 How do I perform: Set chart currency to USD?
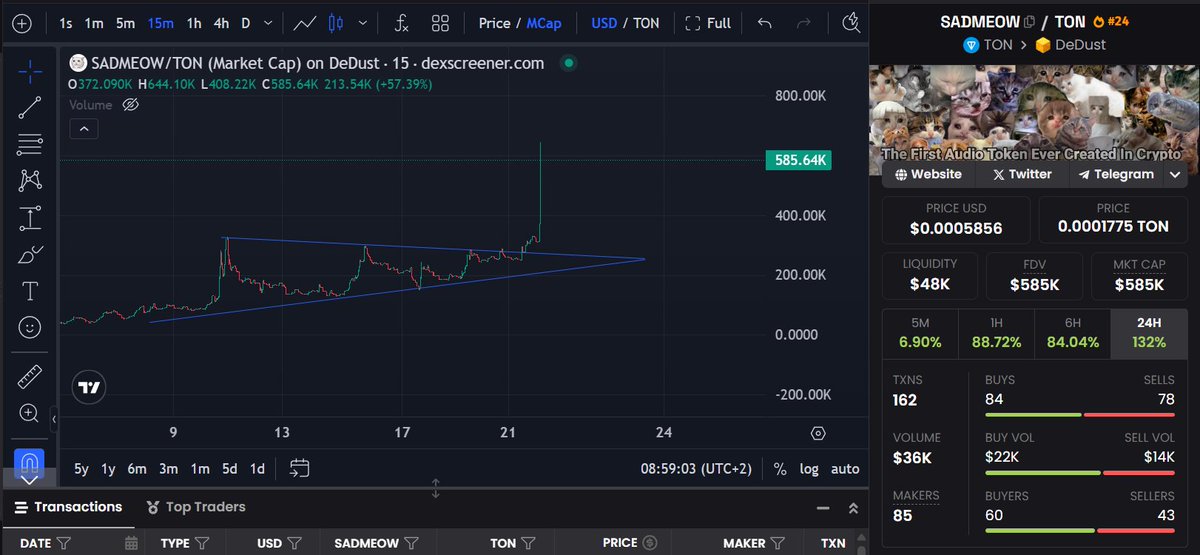point(604,23)
